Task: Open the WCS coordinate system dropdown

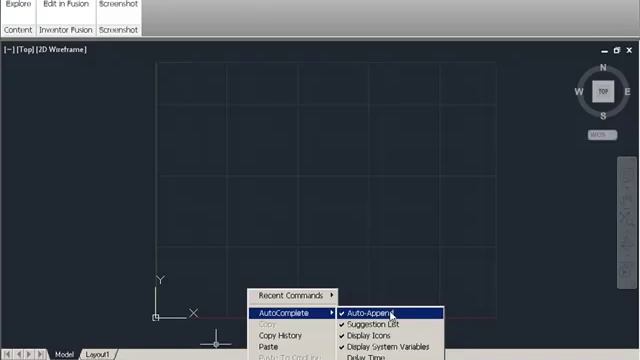Action: tap(602, 135)
